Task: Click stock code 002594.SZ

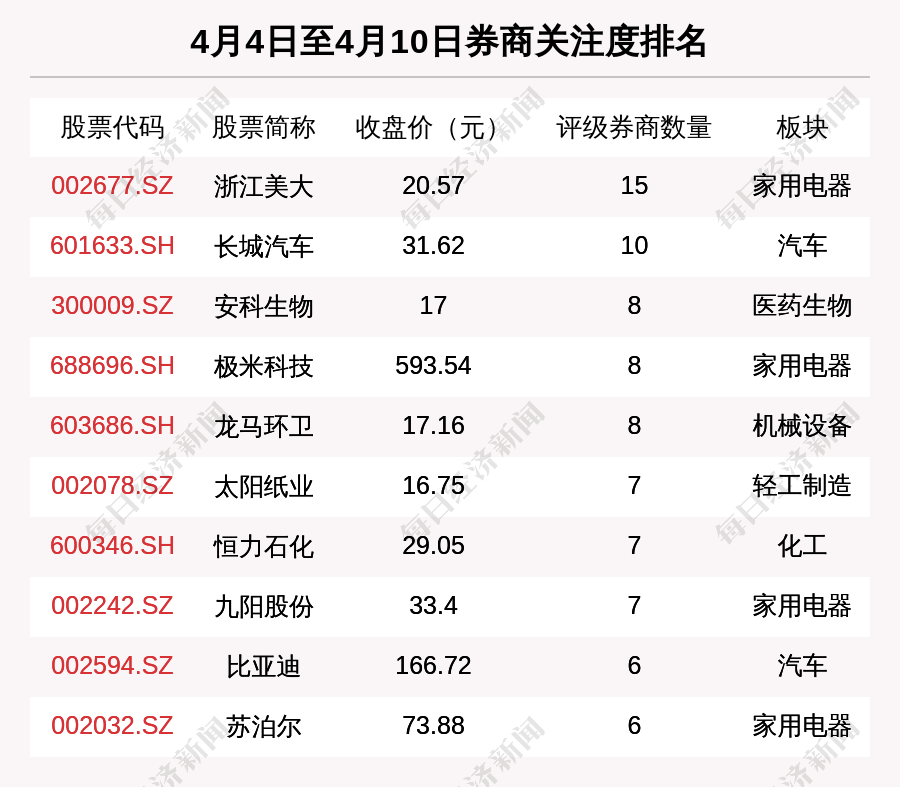Action: pos(112,665)
